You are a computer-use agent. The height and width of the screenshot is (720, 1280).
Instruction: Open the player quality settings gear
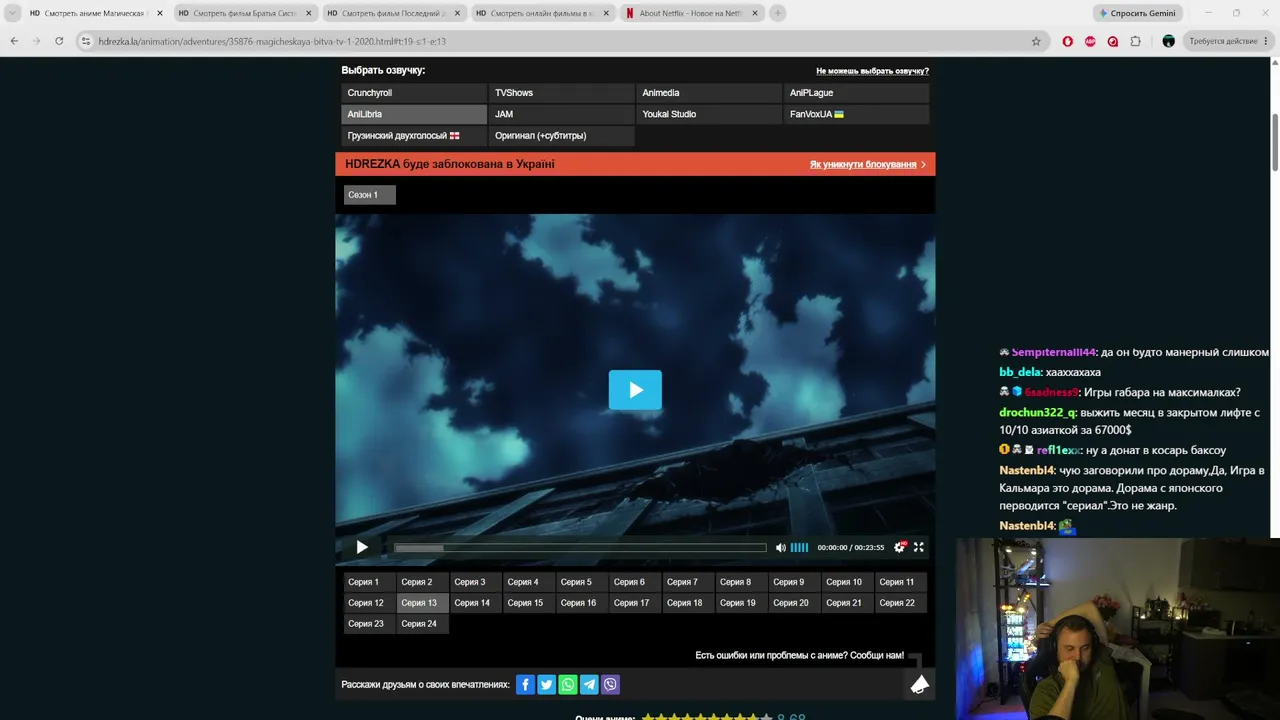pyautogui.click(x=899, y=547)
